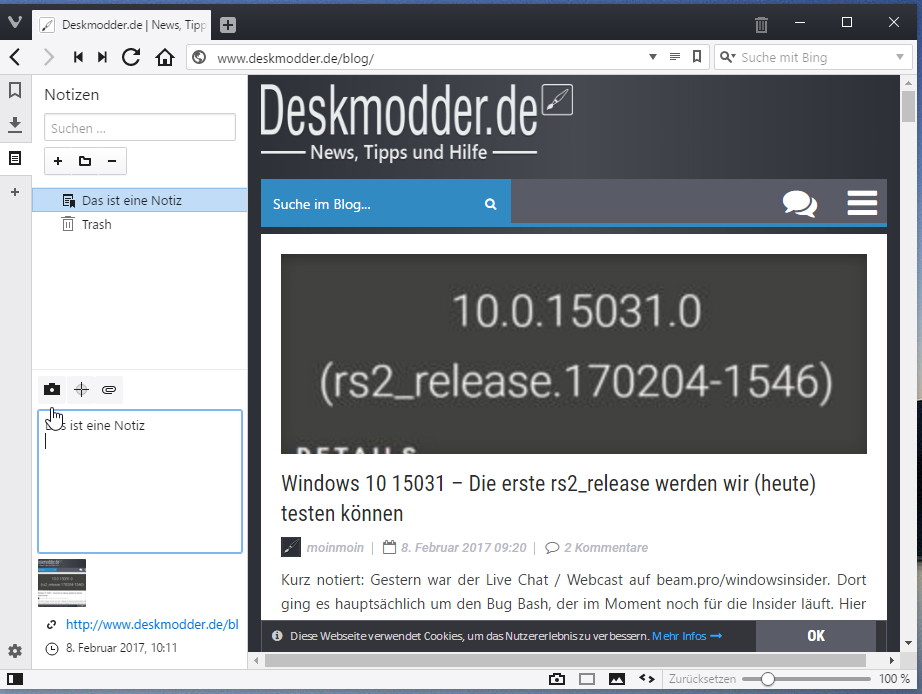922x694 pixels.
Task: Click the Deskmodder.de site logo
Action: (416, 121)
